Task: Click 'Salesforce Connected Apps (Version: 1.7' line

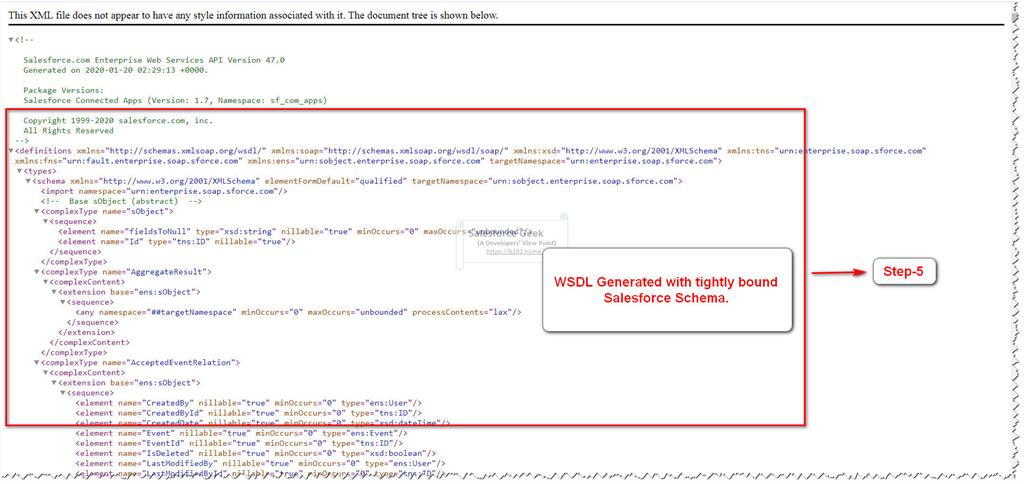Action: [175, 100]
